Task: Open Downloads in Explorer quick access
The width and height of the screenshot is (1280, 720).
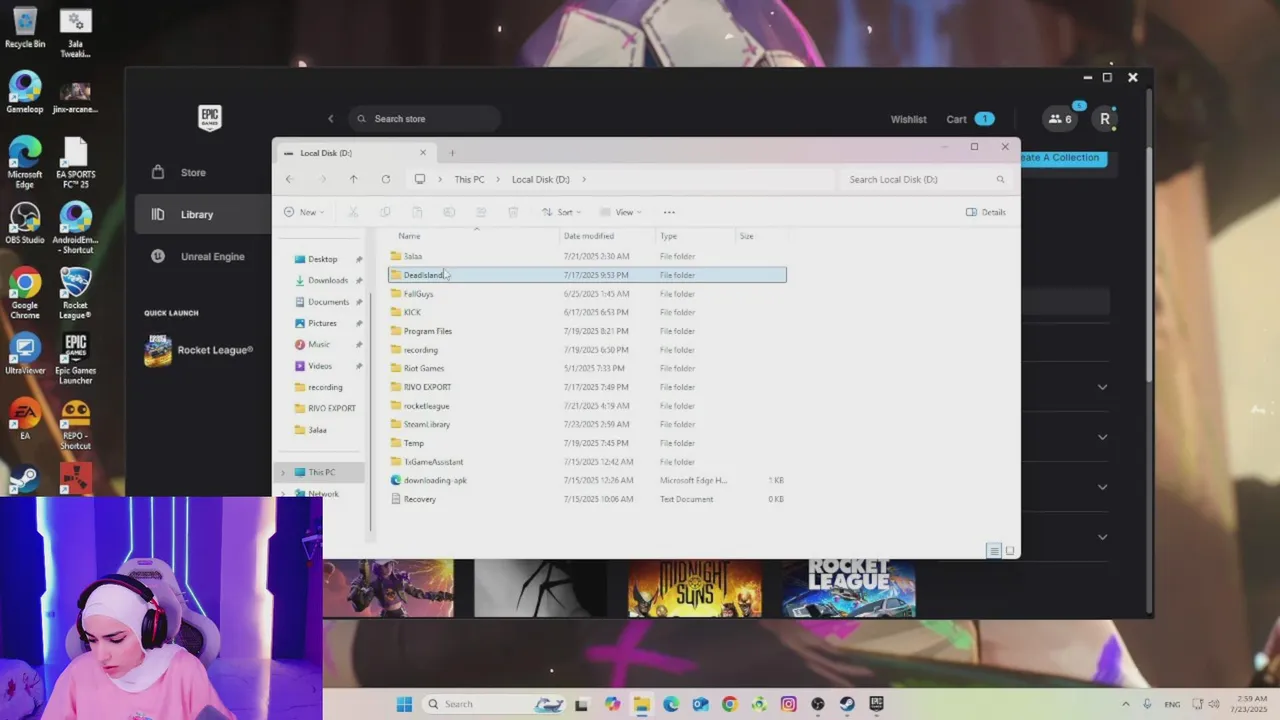Action: (x=328, y=280)
